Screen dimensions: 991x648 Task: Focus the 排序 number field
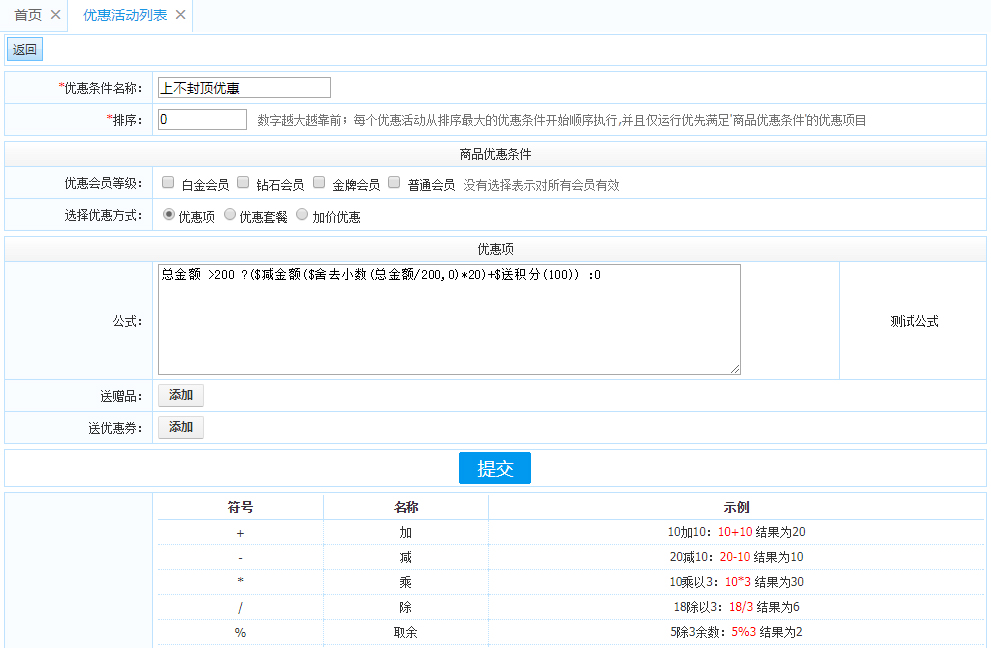[202, 119]
